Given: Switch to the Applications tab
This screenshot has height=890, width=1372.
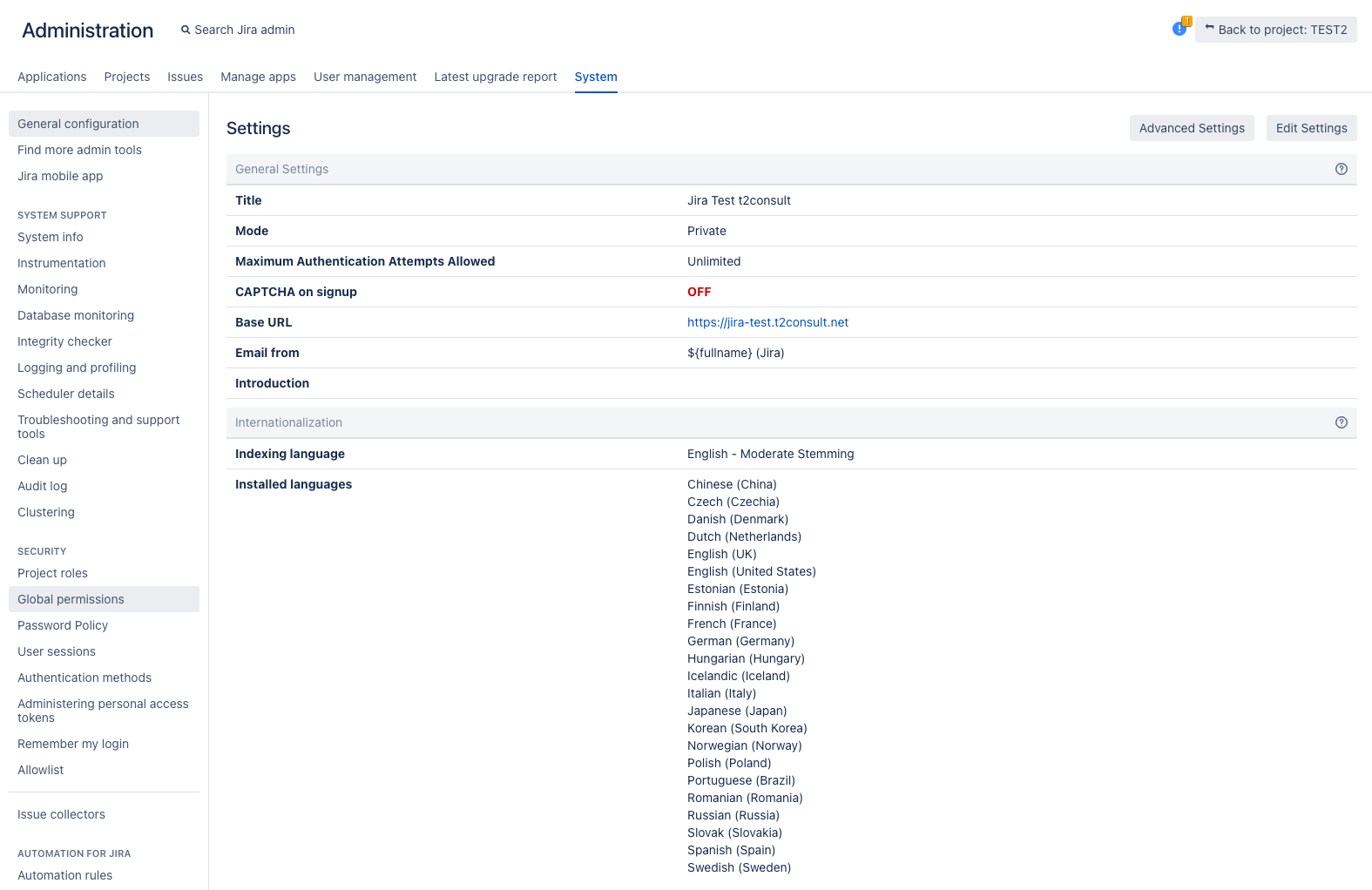Looking at the screenshot, I should point(52,77).
